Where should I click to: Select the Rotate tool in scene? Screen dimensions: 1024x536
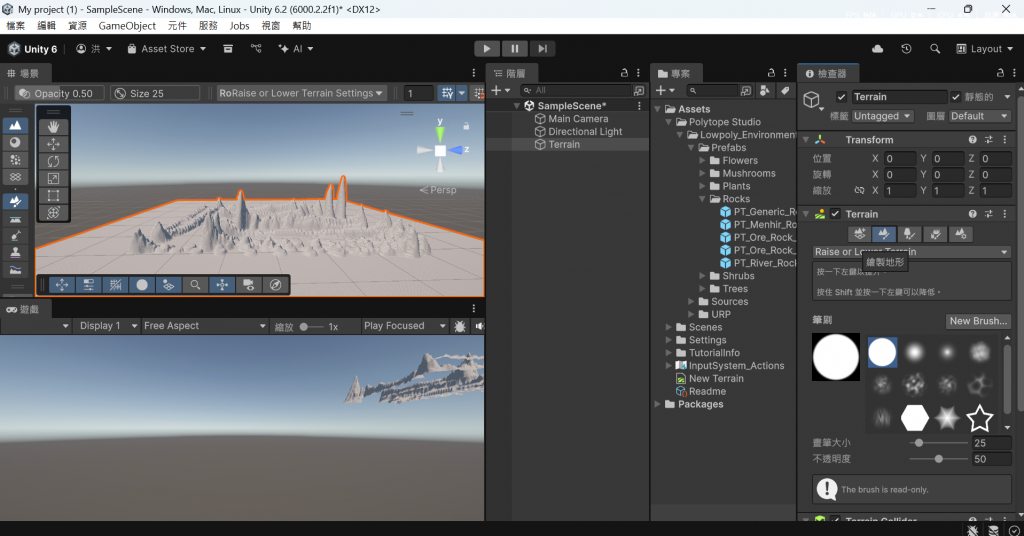coord(54,161)
